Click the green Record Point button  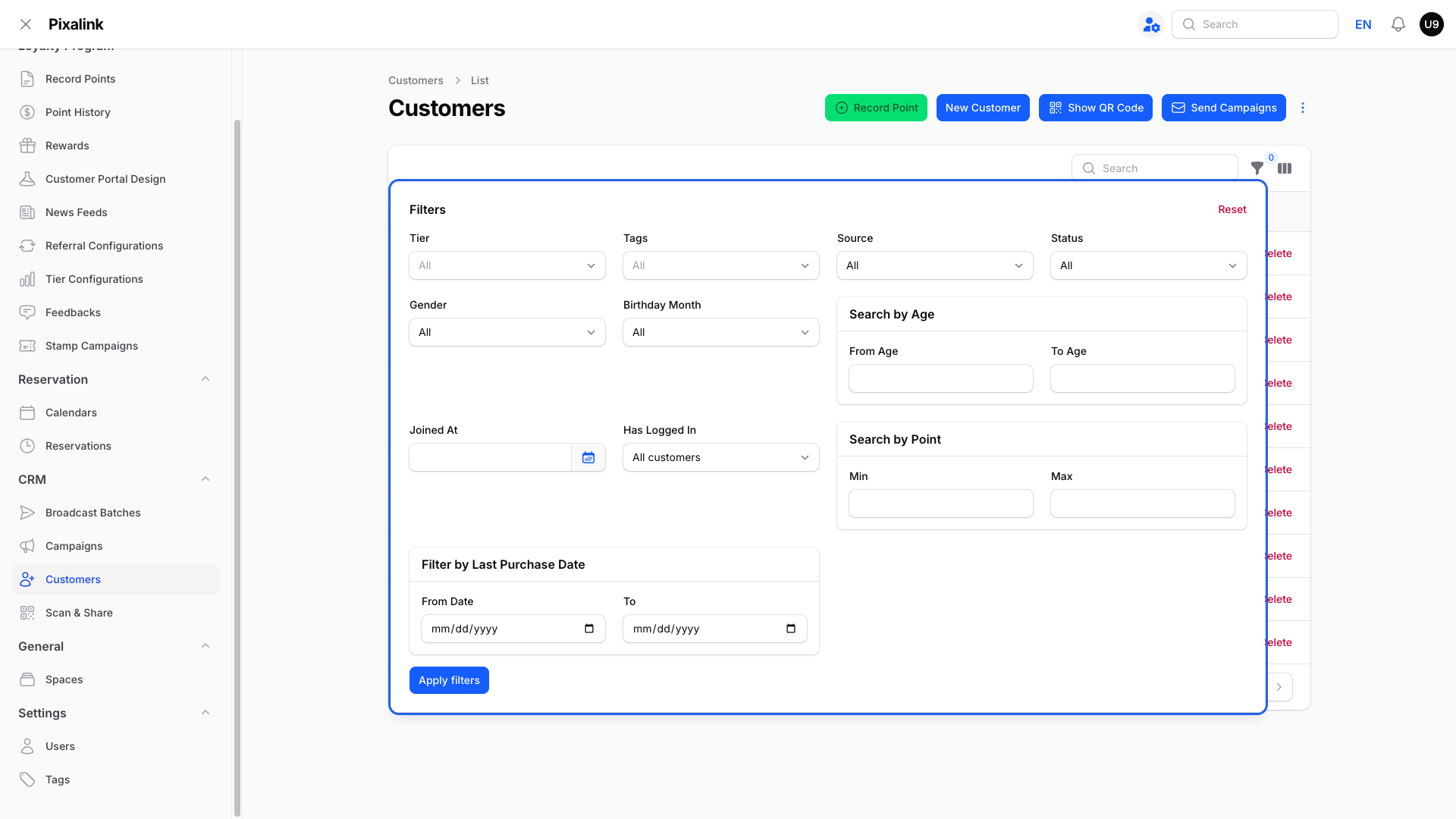(x=876, y=108)
